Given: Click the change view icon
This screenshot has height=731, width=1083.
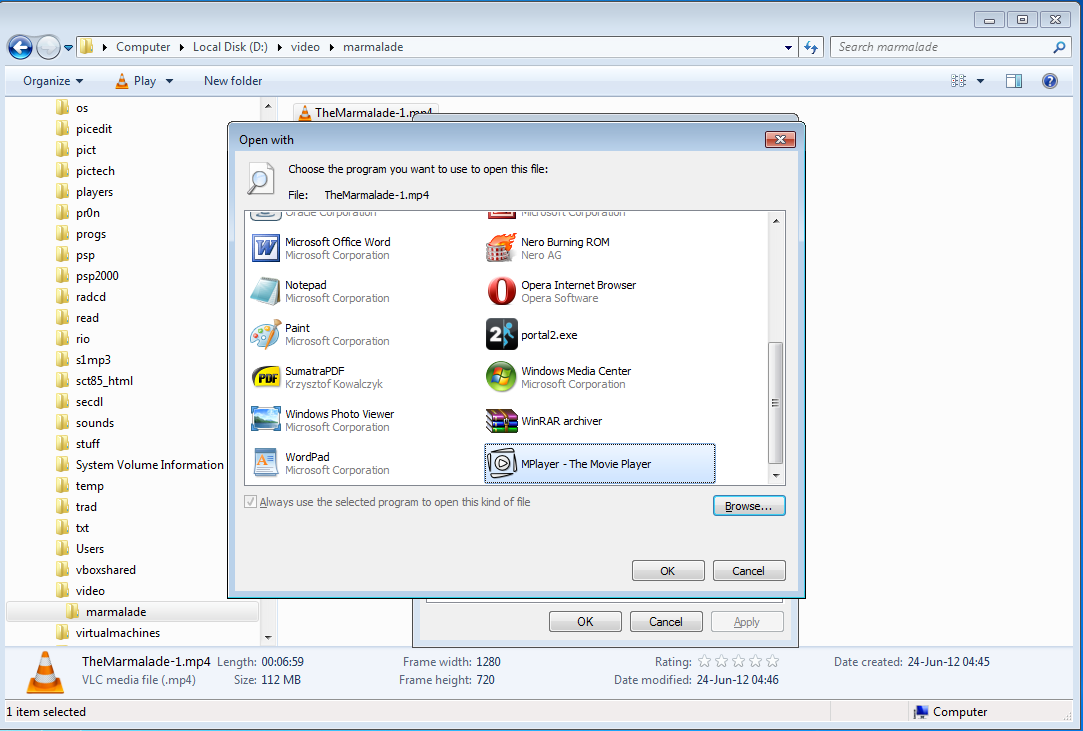Looking at the screenshot, I should [959, 81].
